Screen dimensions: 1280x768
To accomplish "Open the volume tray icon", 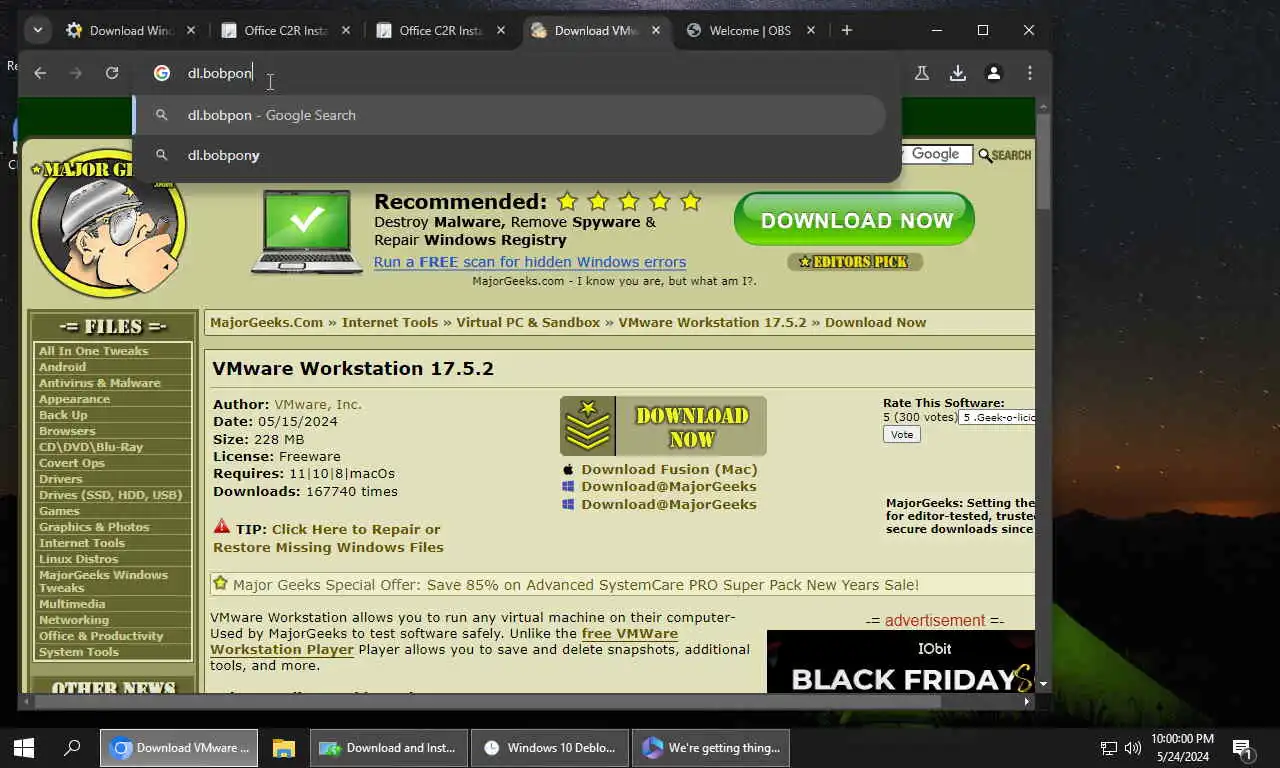I will pyautogui.click(x=1133, y=747).
